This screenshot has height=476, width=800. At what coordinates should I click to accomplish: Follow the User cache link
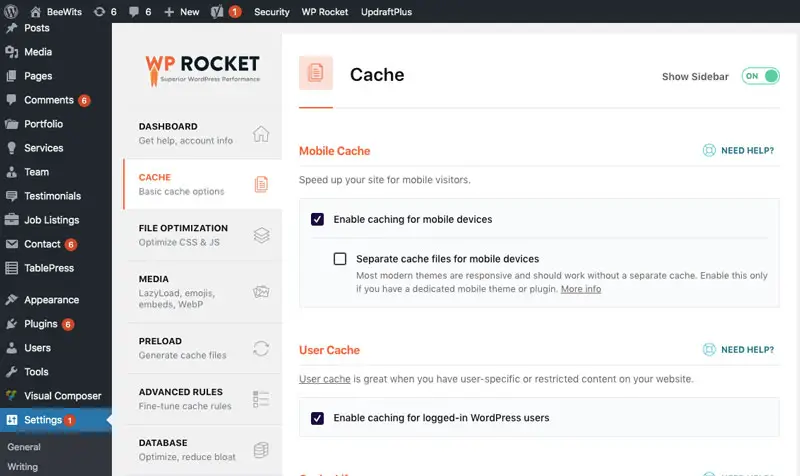pos(324,379)
